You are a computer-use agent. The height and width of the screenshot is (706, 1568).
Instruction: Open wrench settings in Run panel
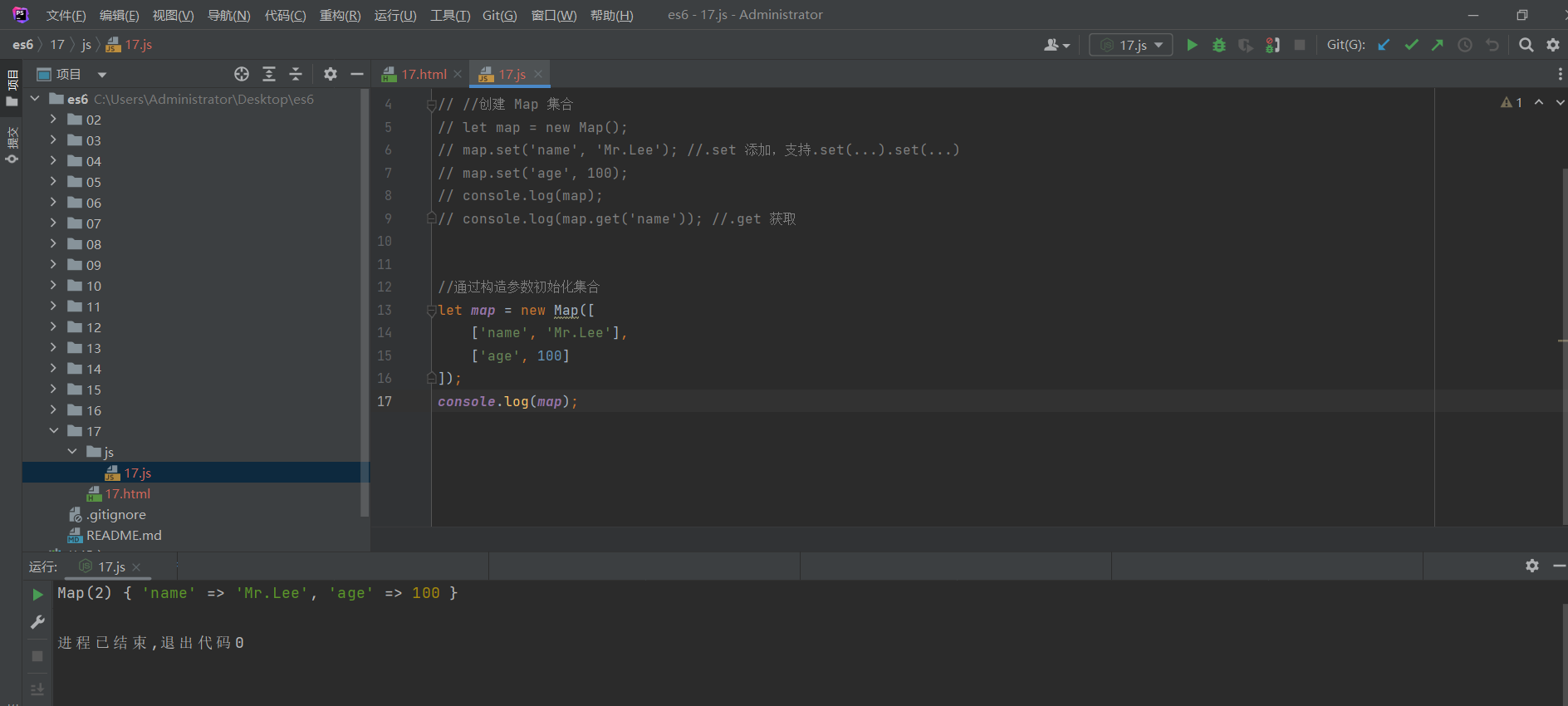[37, 622]
